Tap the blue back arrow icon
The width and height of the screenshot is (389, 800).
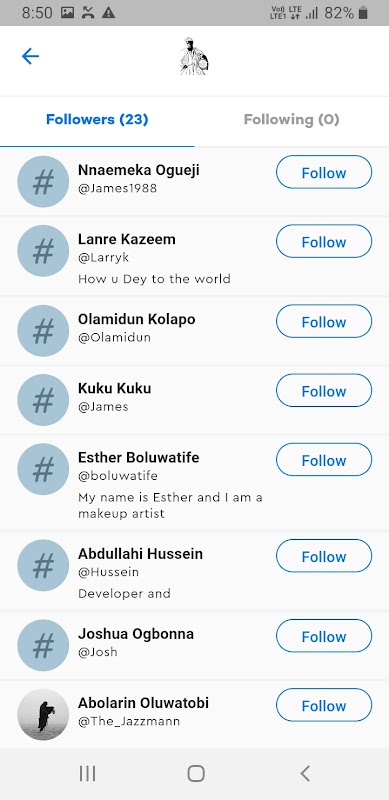click(x=31, y=56)
